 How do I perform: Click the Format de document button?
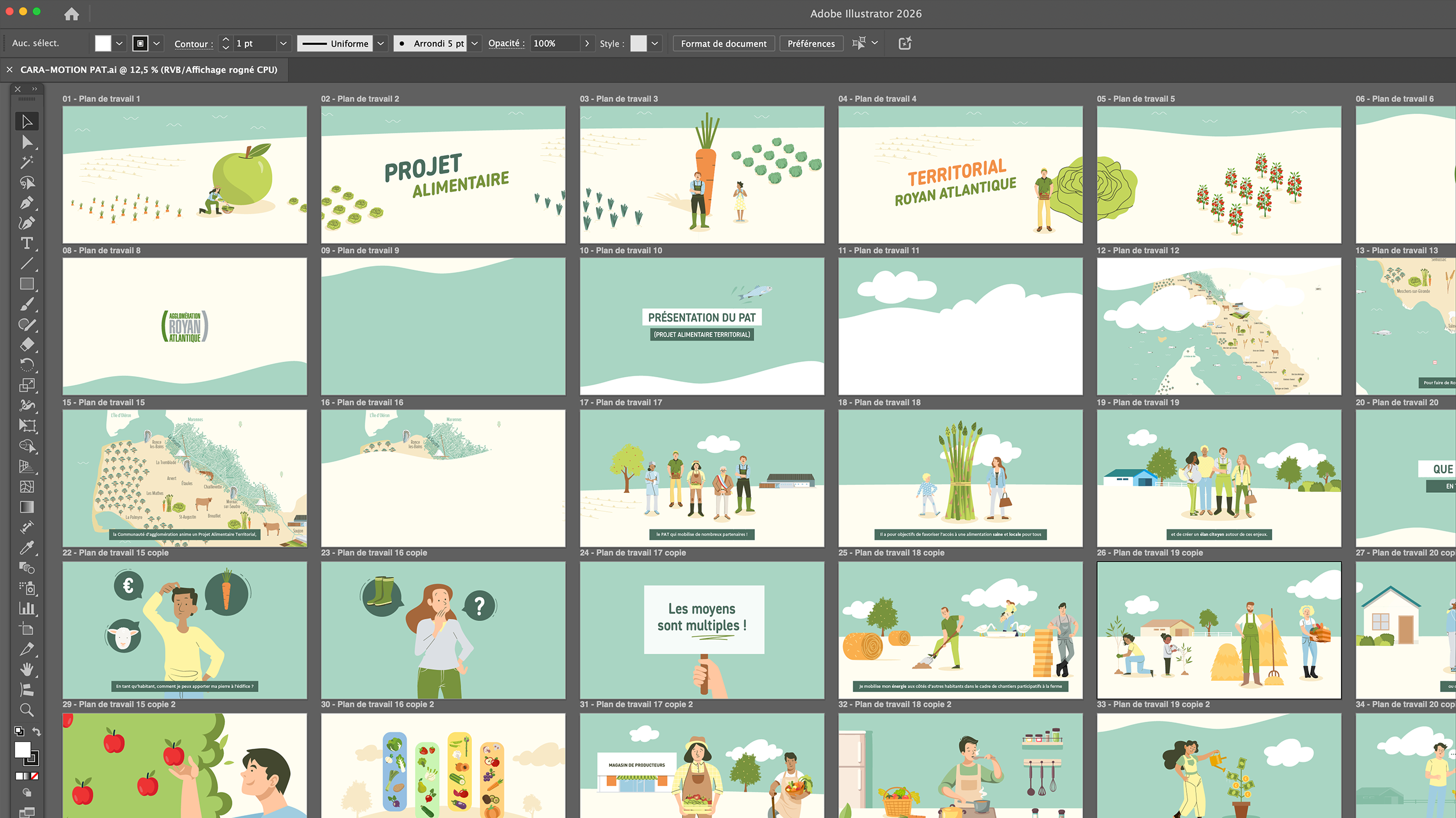[723, 44]
